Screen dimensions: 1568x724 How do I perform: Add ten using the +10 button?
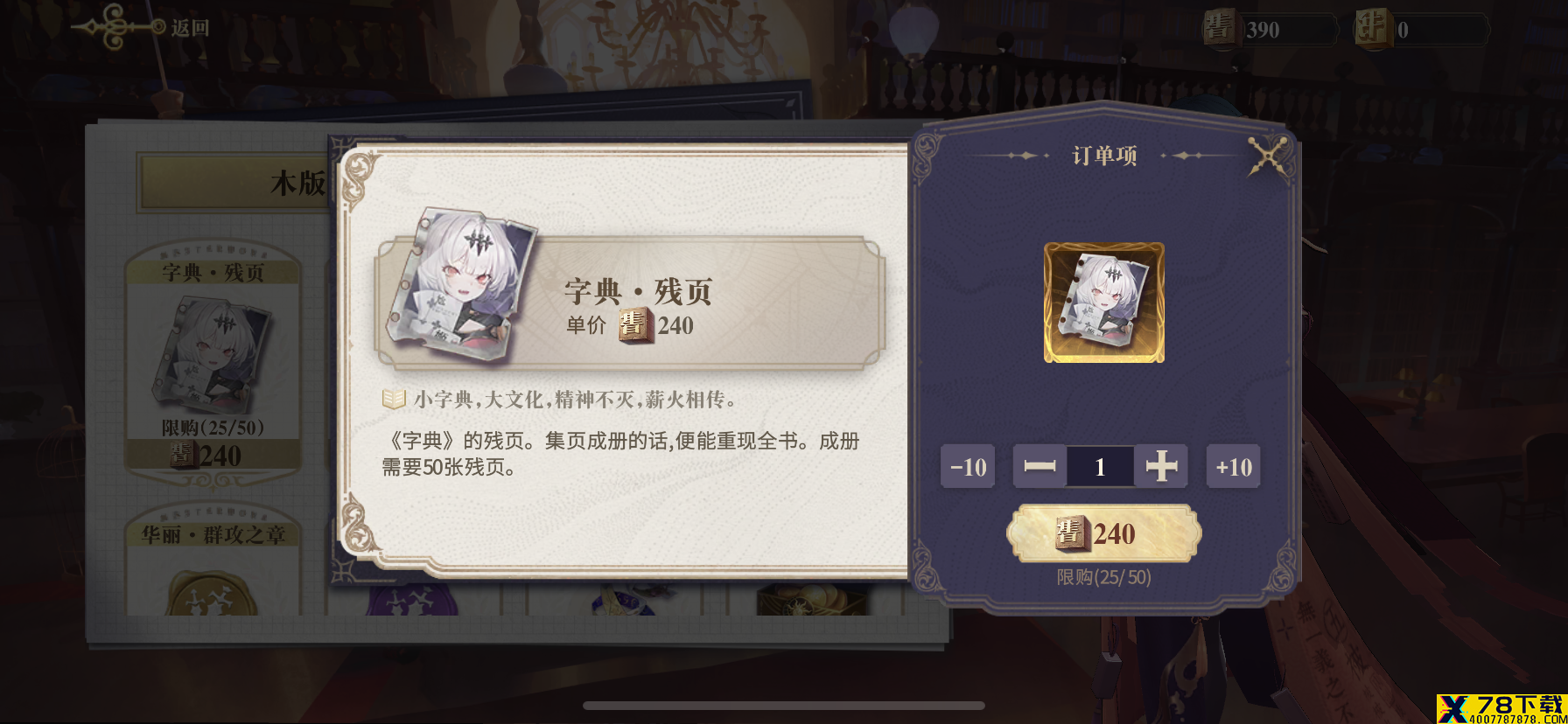click(1234, 467)
